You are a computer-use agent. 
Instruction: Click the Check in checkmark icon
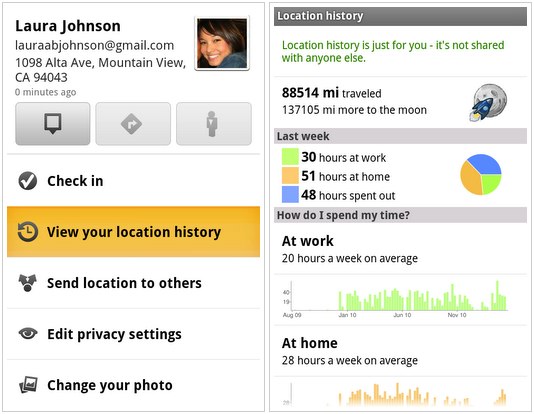pyautogui.click(x=28, y=180)
